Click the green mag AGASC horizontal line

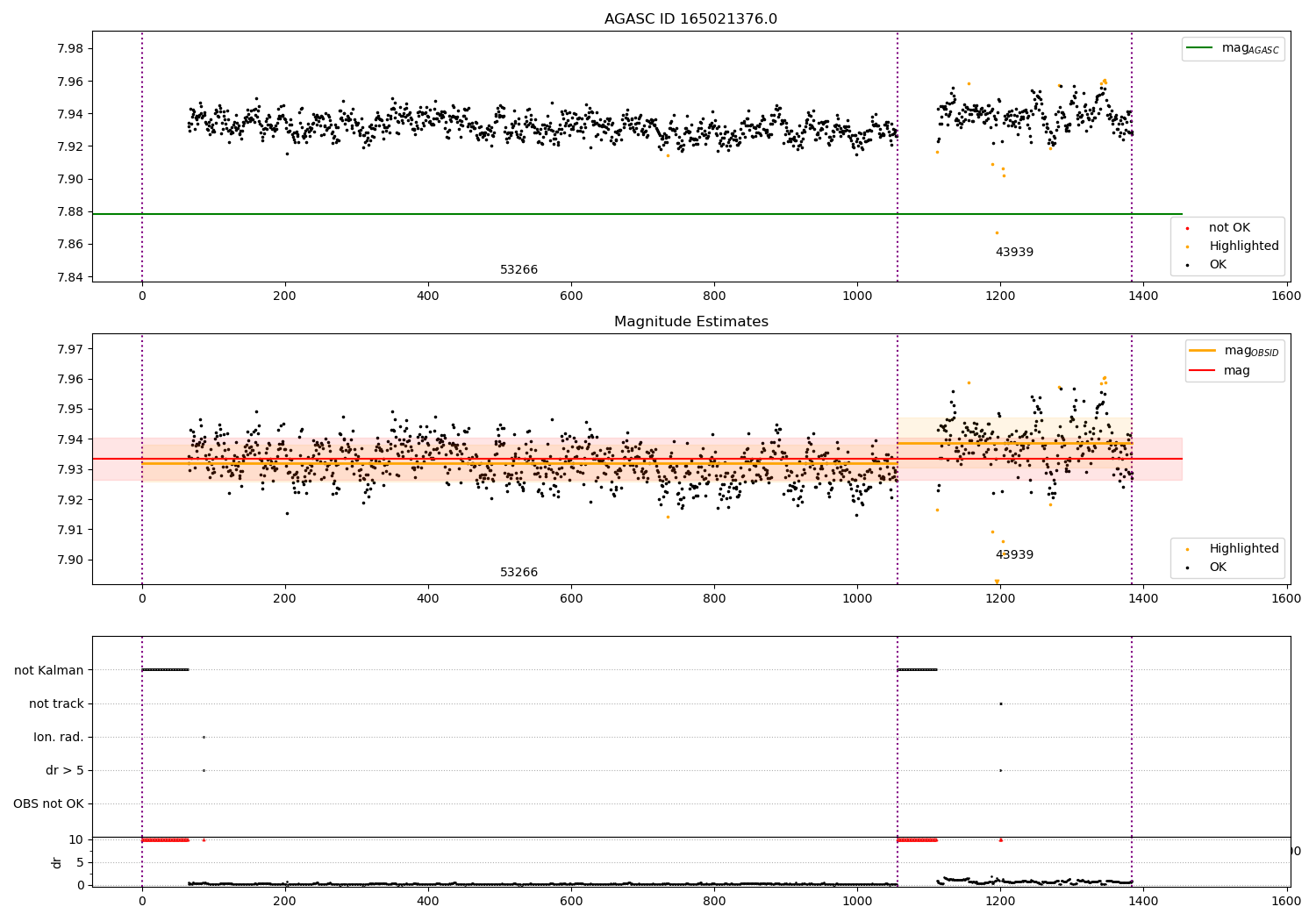[637, 214]
